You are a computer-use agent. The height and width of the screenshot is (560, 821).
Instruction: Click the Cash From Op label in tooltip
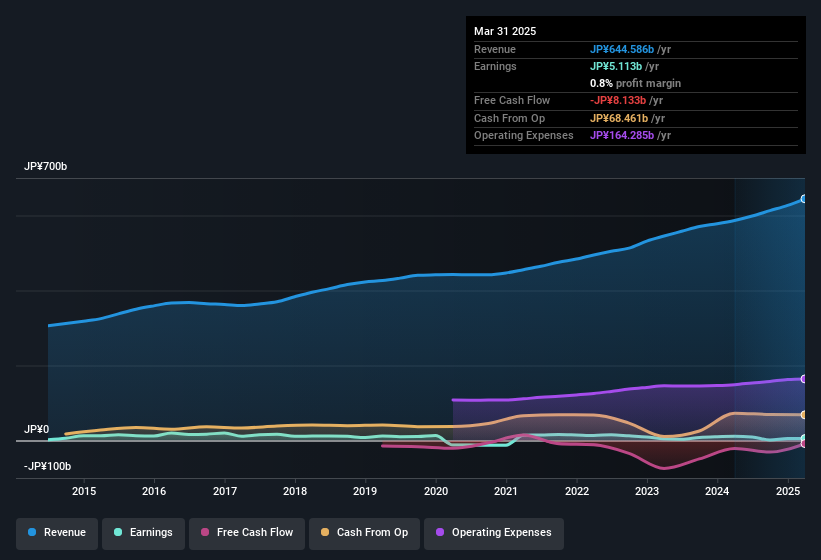pos(509,118)
